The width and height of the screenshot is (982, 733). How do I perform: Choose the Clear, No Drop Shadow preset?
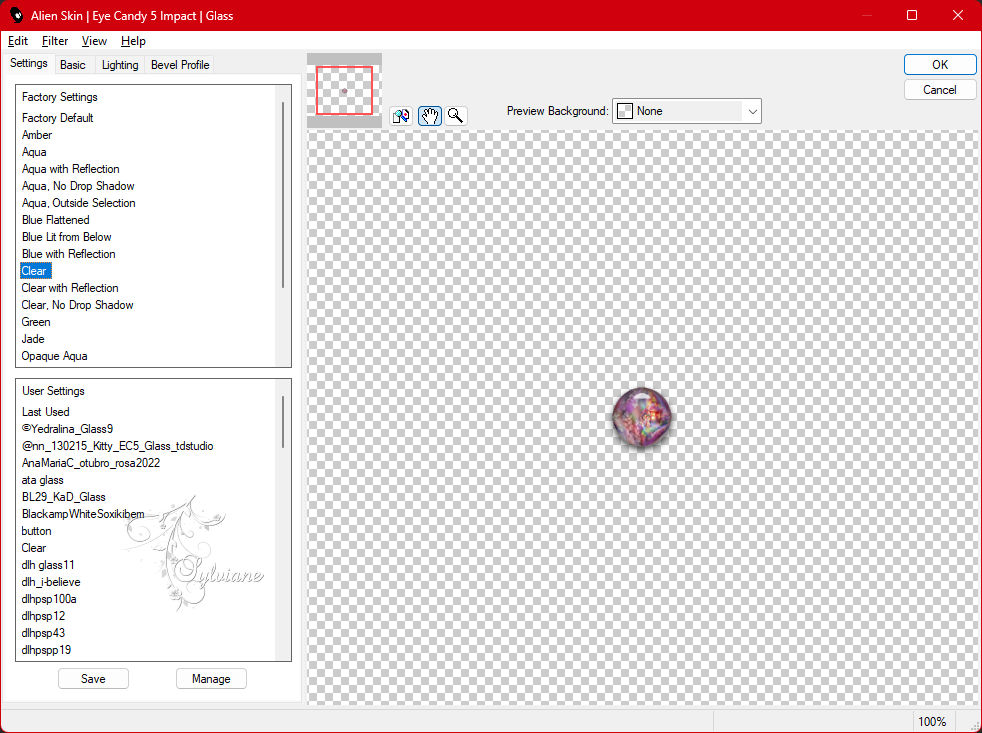[77, 304]
